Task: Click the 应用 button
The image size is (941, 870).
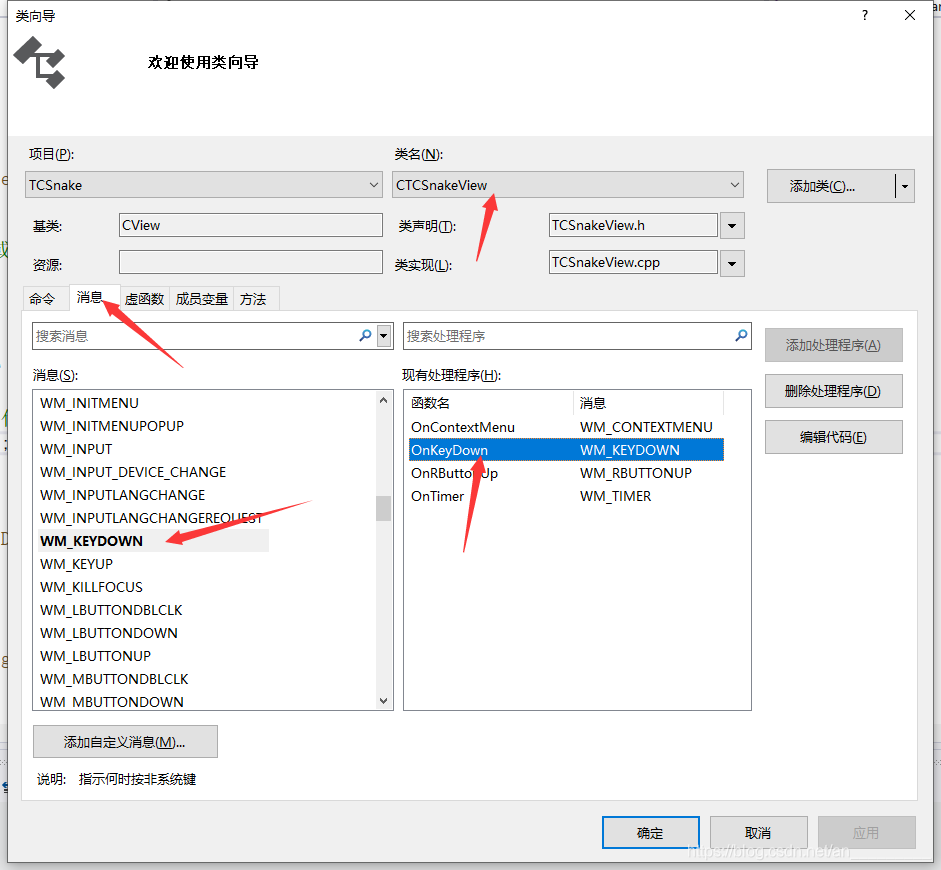Action: 867,833
